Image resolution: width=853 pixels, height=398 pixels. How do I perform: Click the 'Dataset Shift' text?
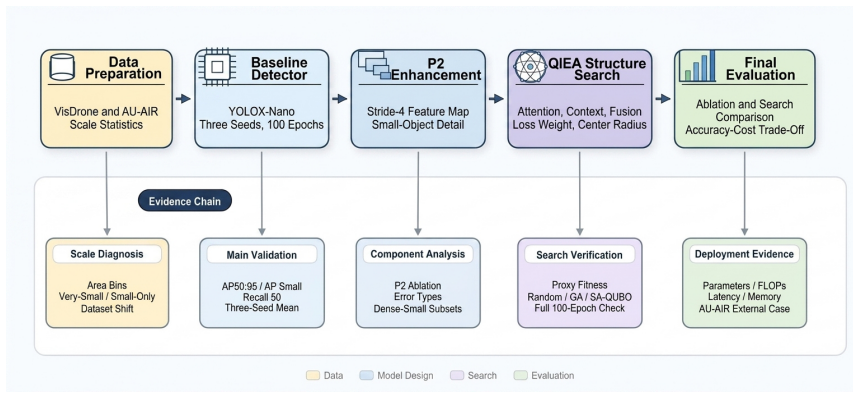coord(107,308)
